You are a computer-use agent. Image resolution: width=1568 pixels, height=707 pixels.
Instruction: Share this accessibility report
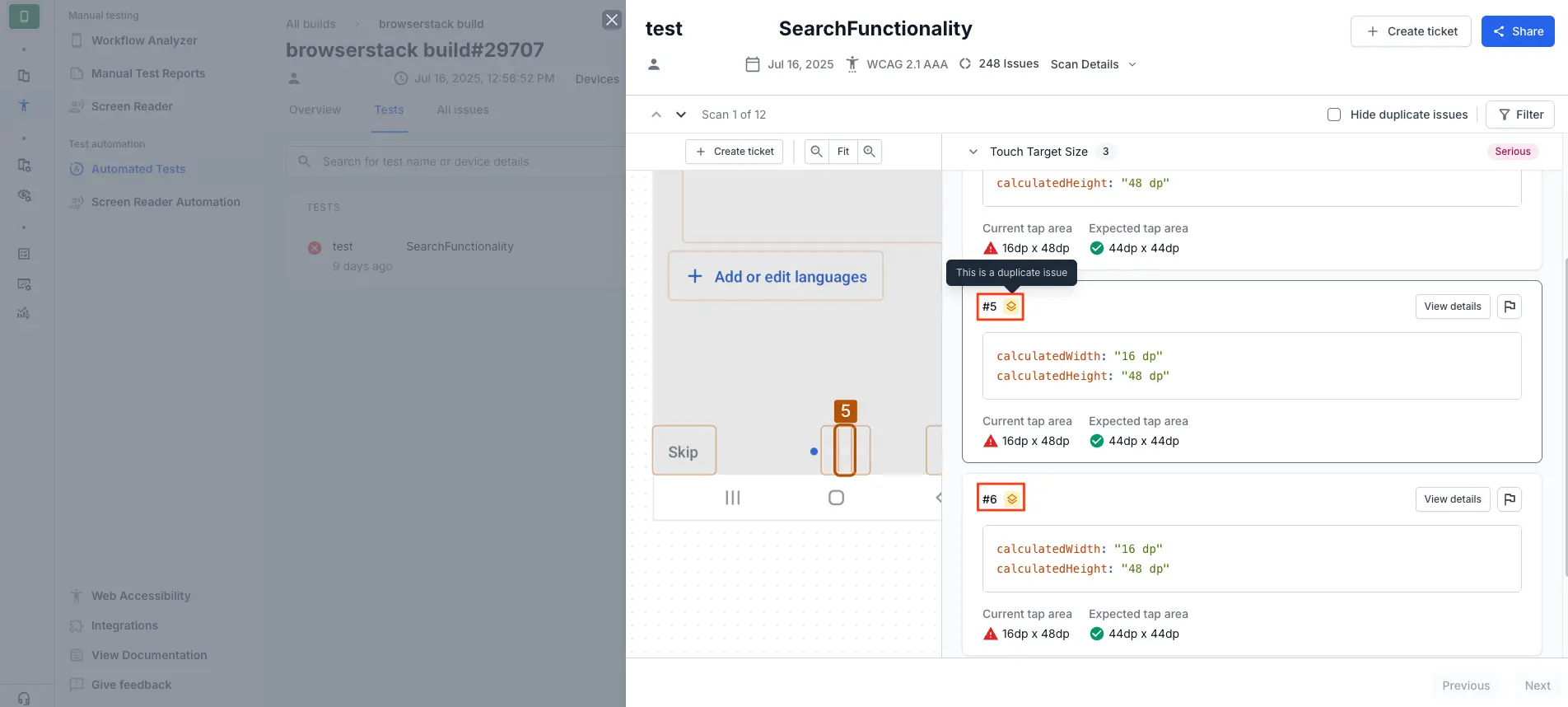tap(1518, 31)
